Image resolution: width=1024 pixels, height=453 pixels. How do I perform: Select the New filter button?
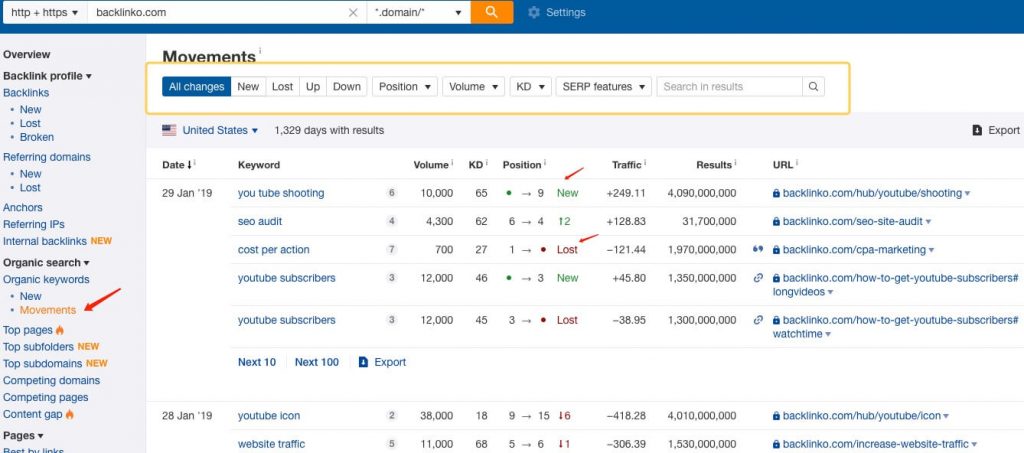click(248, 87)
